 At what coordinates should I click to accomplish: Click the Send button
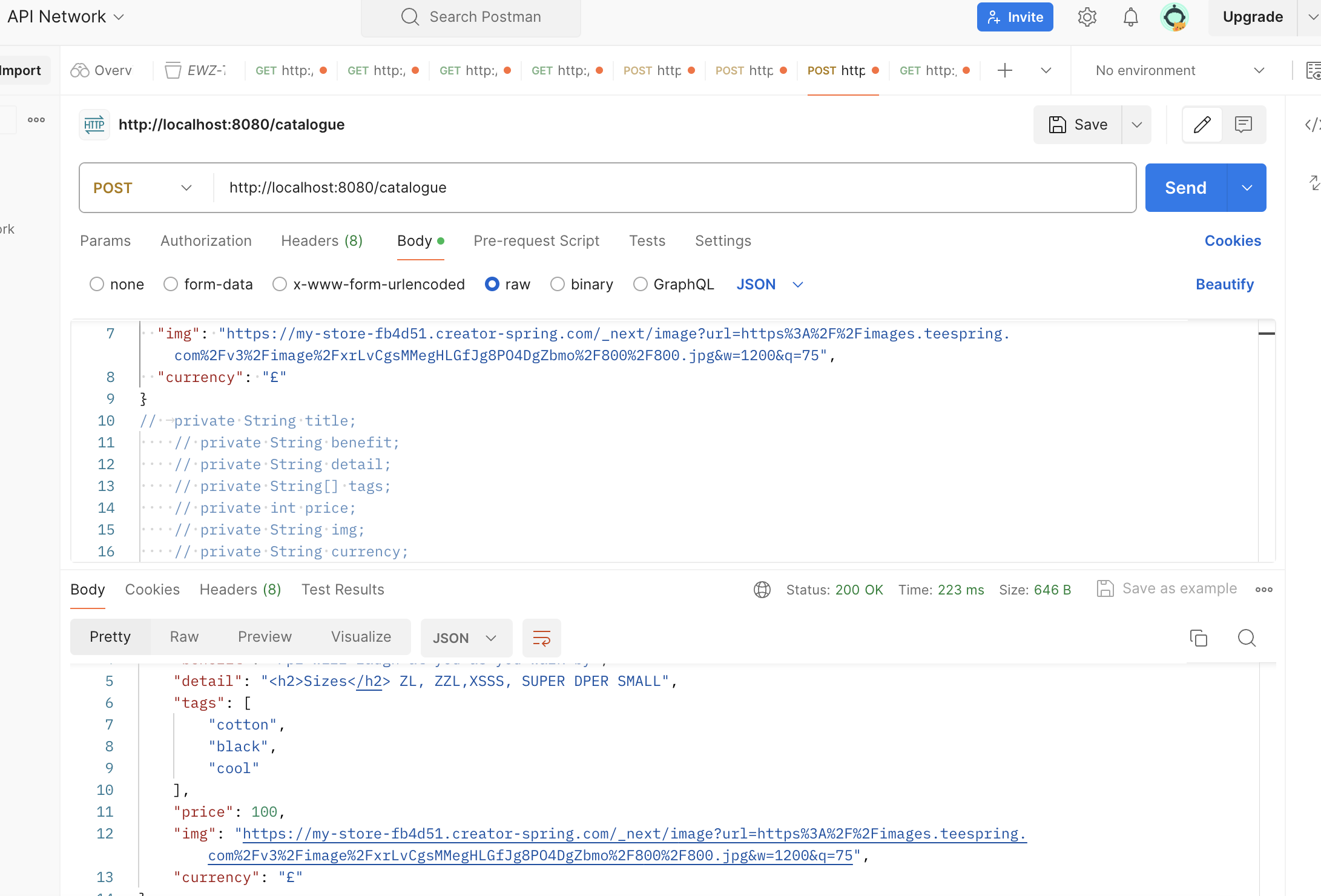pyautogui.click(x=1185, y=188)
